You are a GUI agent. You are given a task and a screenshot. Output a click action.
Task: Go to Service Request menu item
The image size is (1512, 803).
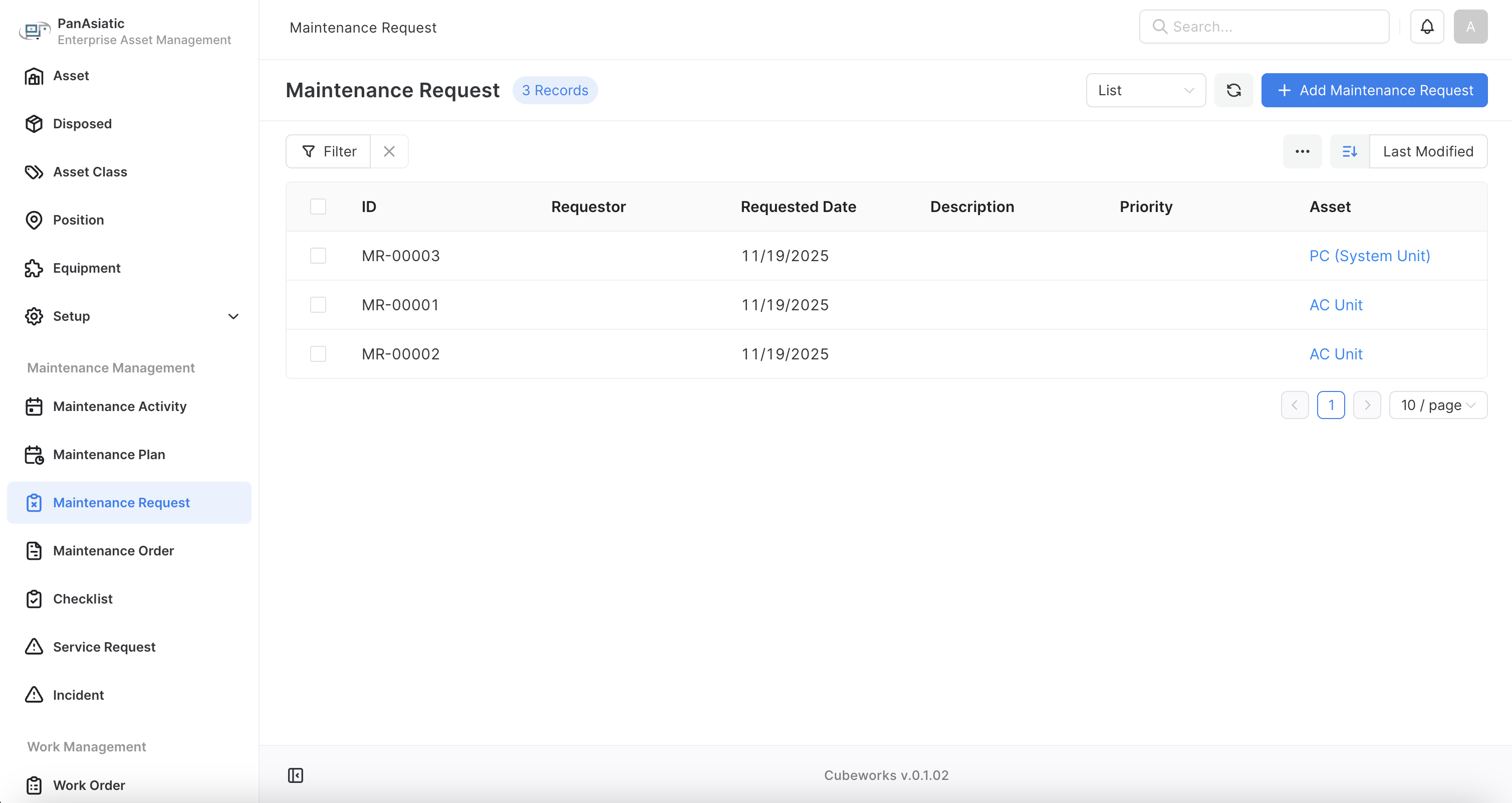pyautogui.click(x=104, y=647)
